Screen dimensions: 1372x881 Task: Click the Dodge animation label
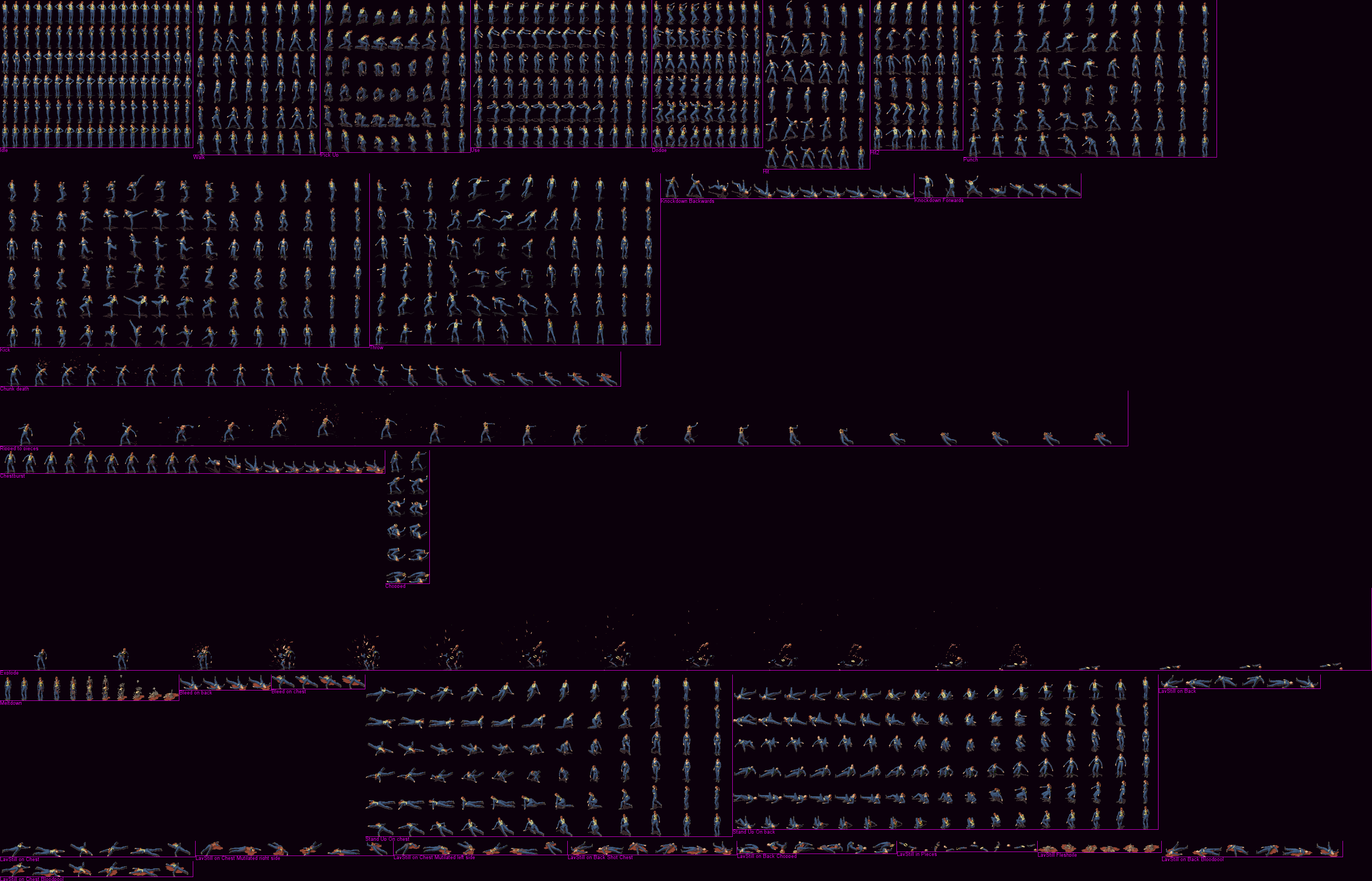coord(659,150)
